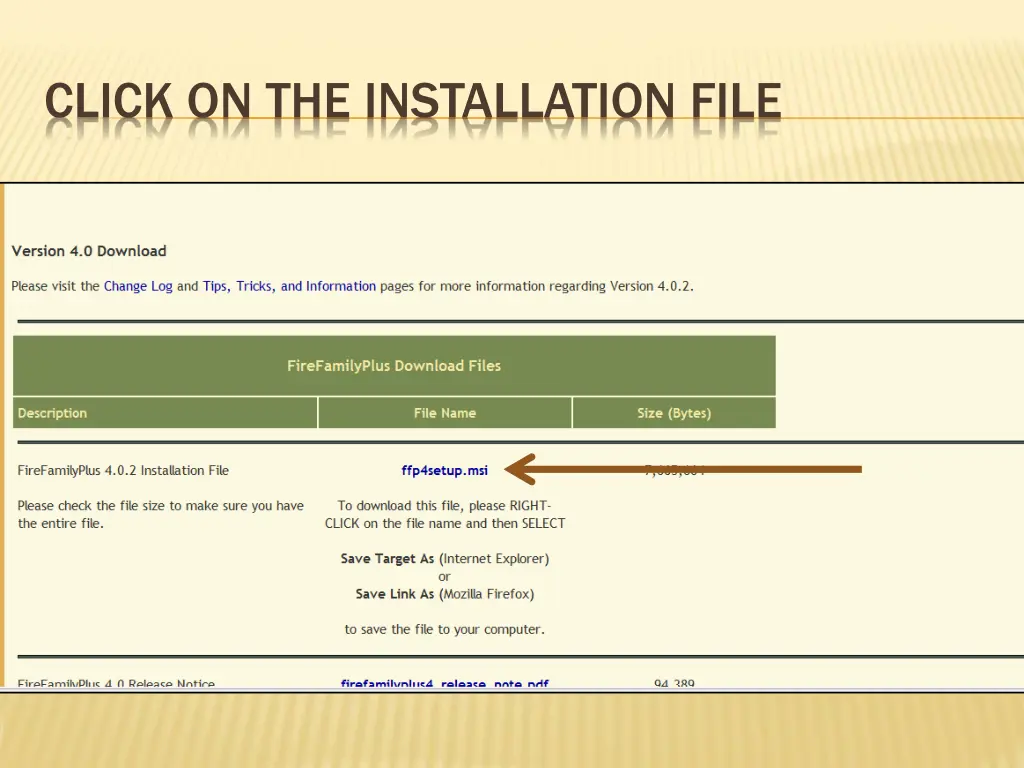This screenshot has height=768, width=1024.
Task: Click the Description column header
Action: (52, 412)
